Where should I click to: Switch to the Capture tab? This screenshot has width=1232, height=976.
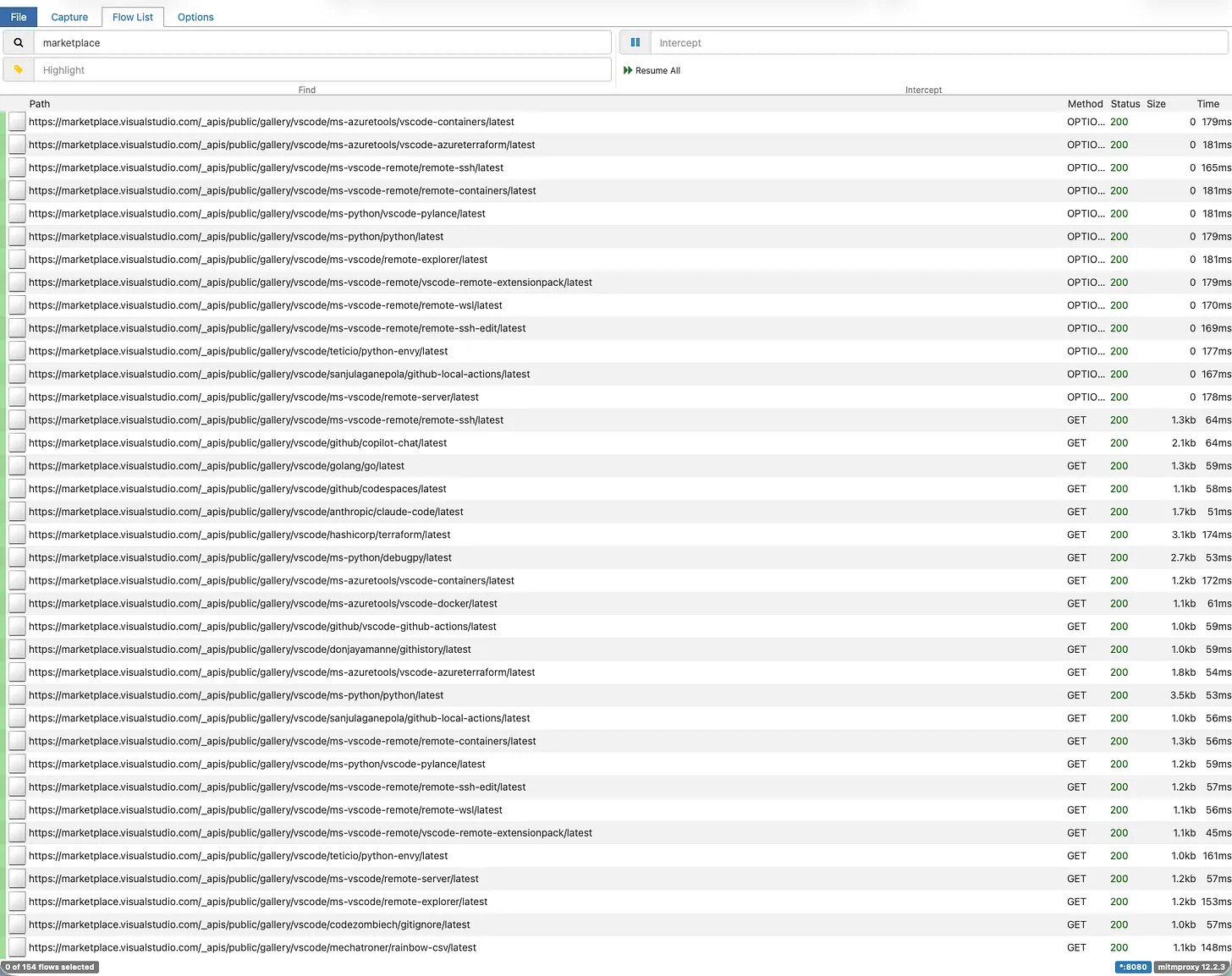69,17
